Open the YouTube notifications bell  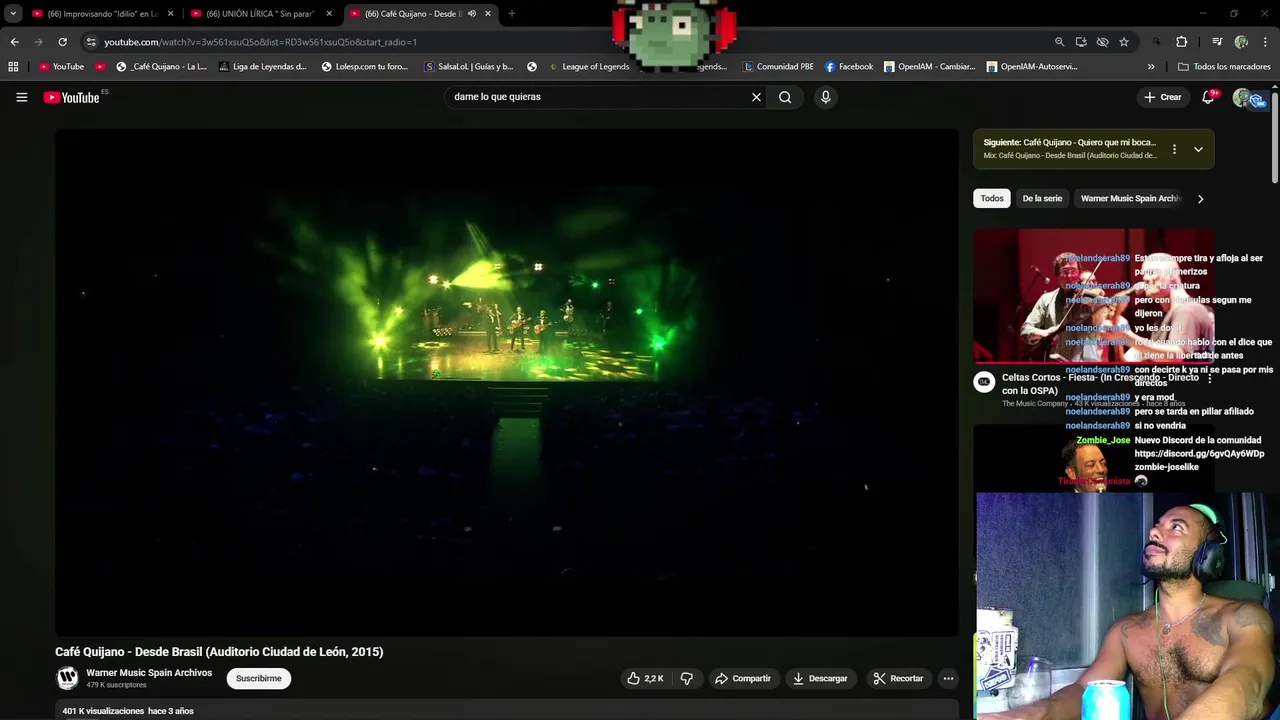[x=1209, y=96]
